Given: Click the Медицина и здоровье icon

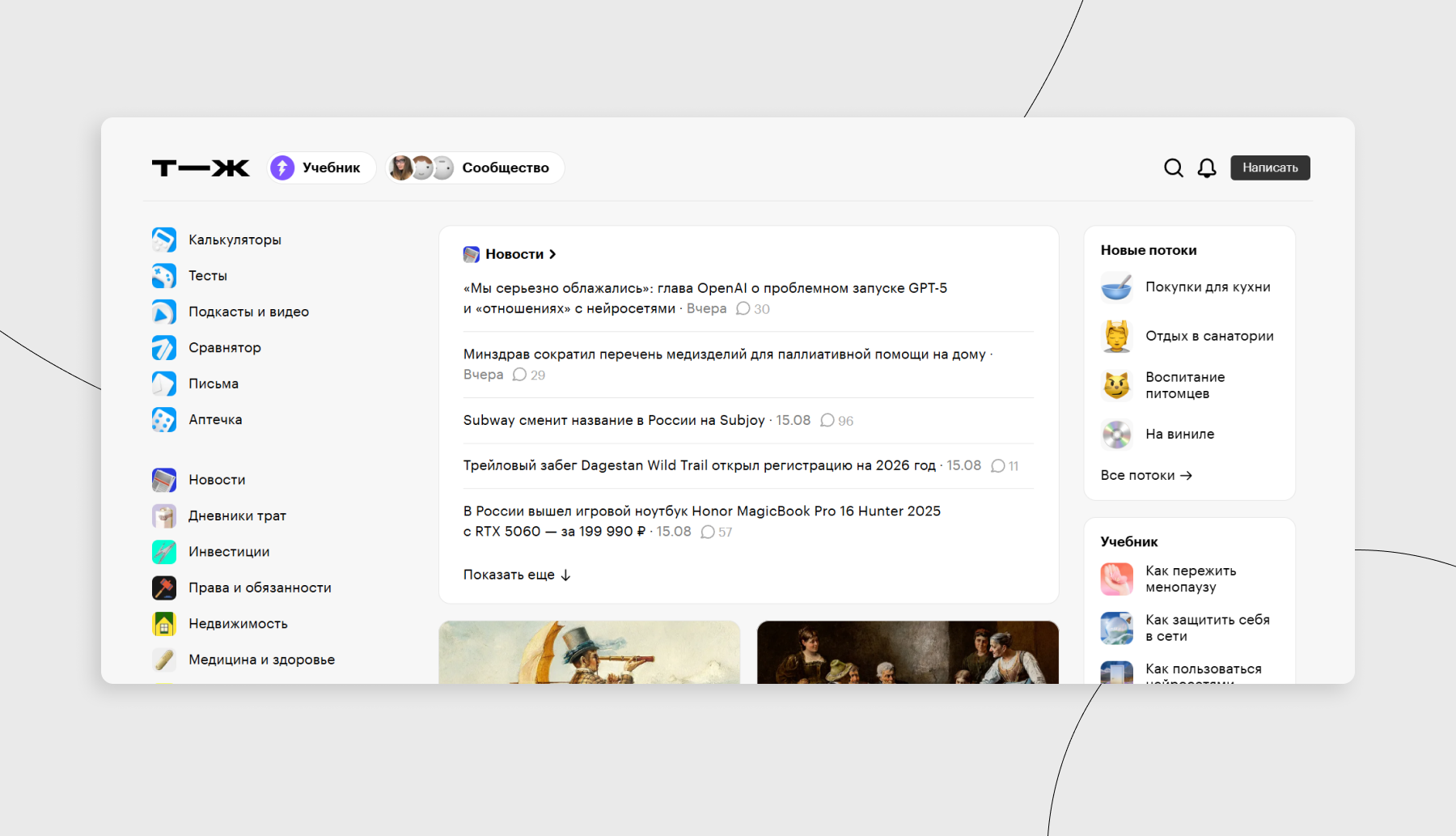Looking at the screenshot, I should tap(164, 660).
